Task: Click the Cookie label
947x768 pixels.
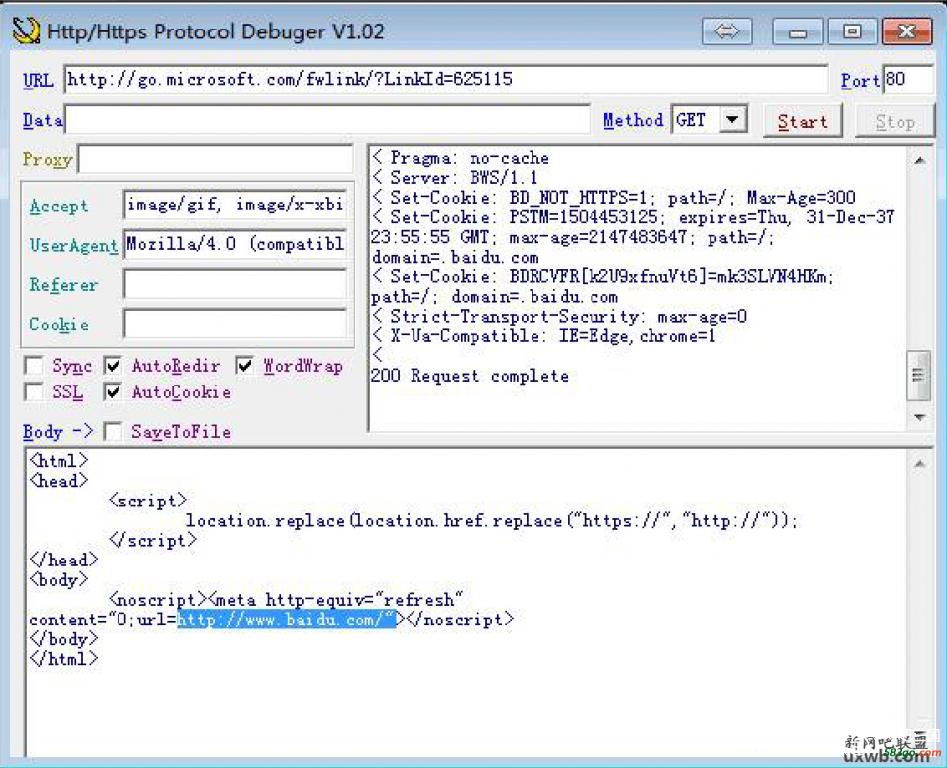Action: tap(59, 324)
